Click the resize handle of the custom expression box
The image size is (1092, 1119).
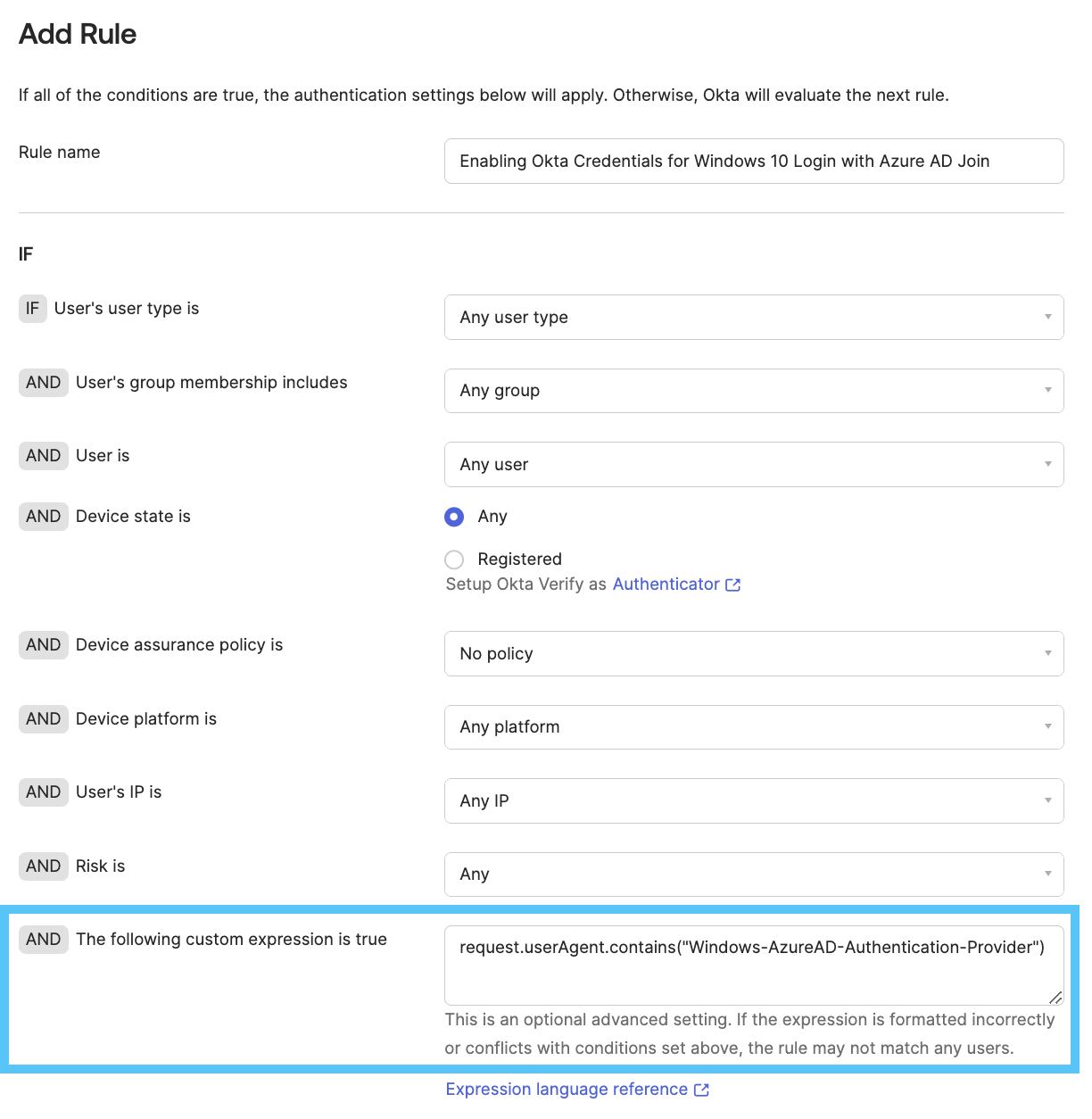click(1055, 997)
